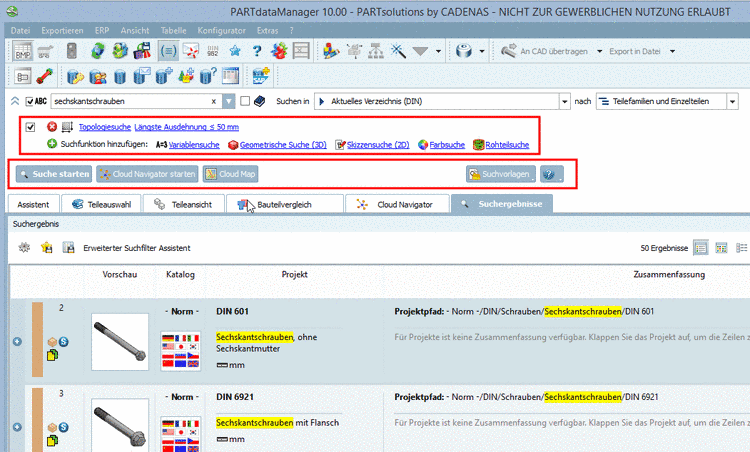The image size is (750, 452).
Task: Click the database with key icon
Action: (x=75, y=76)
